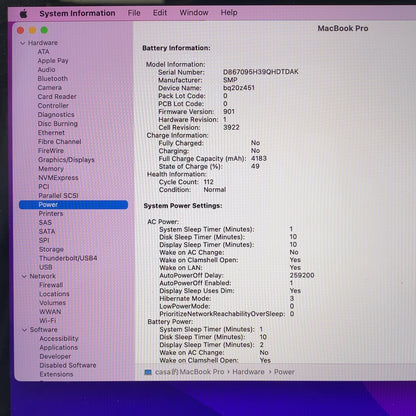Image resolution: width=416 pixels, height=416 pixels.
Task: Select Graphics/Displays in the sidebar
Action: coord(66,160)
